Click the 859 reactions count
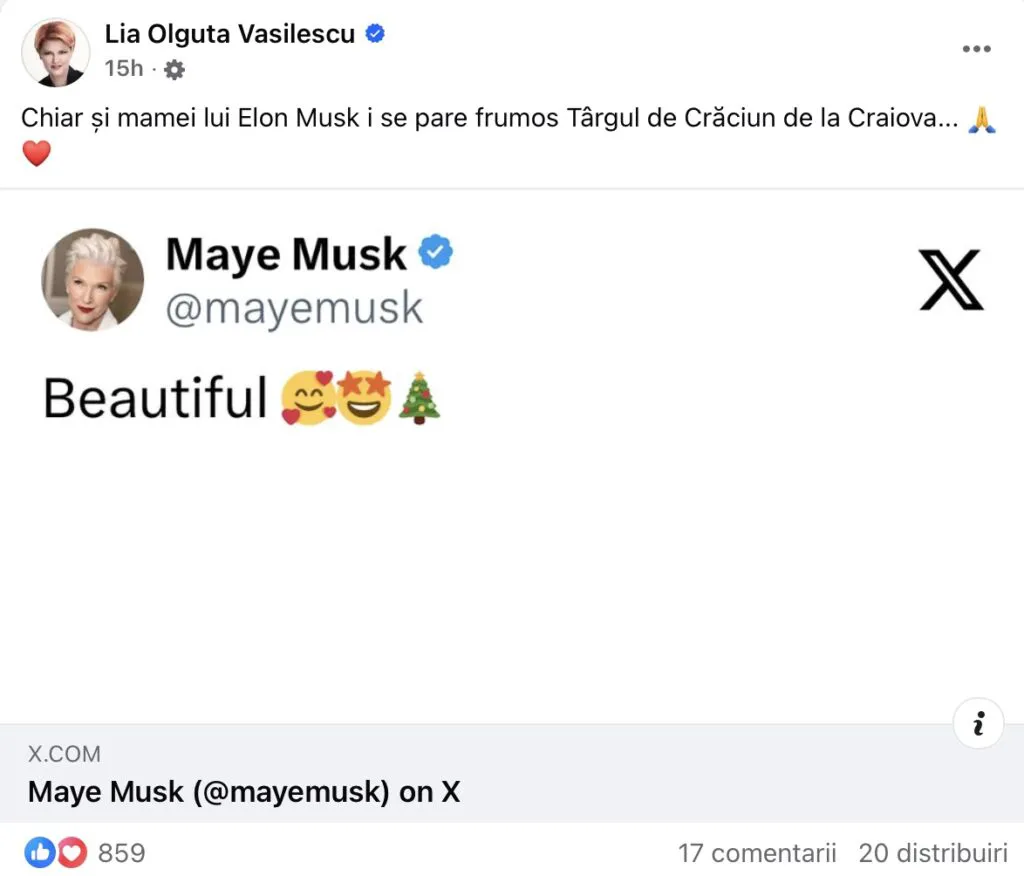 [120, 852]
